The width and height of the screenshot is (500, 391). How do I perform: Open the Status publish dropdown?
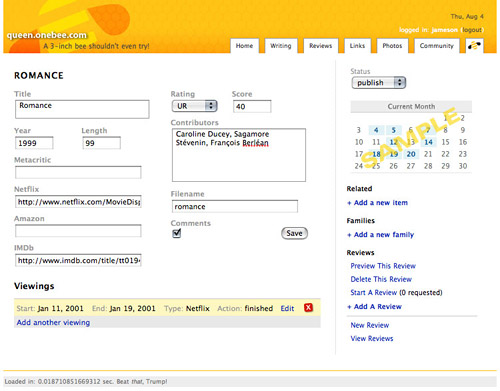tap(379, 83)
